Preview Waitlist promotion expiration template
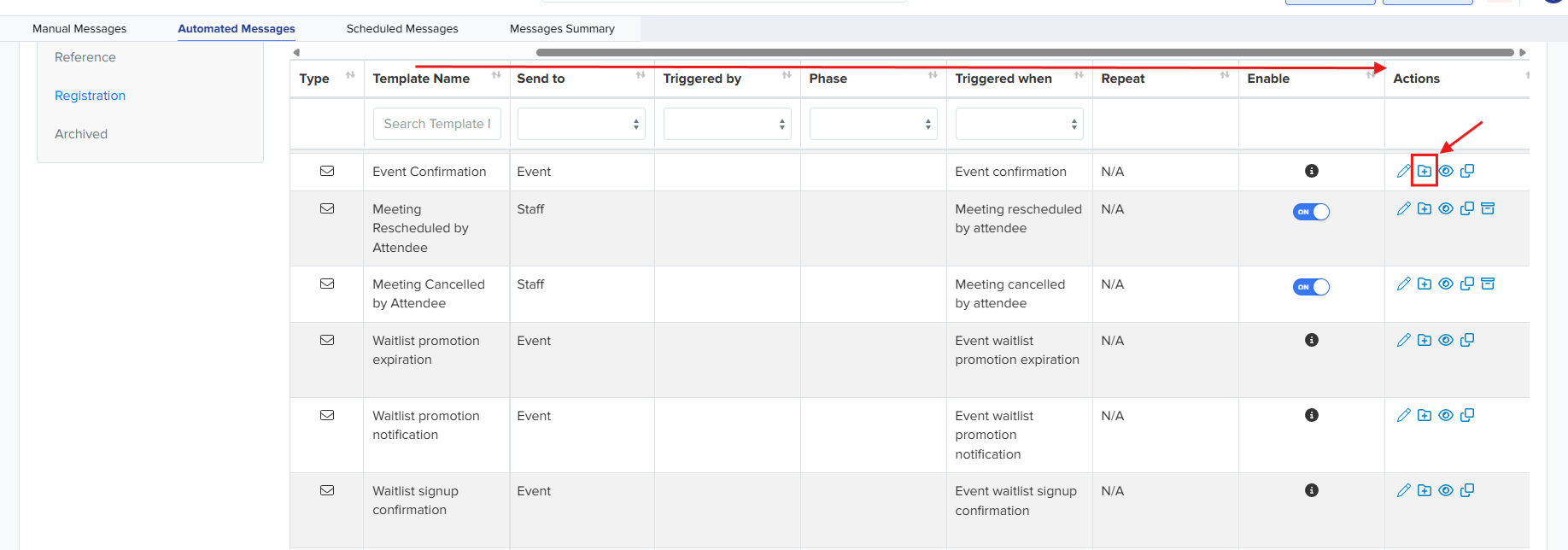This screenshot has width=1568, height=550. click(x=1446, y=340)
